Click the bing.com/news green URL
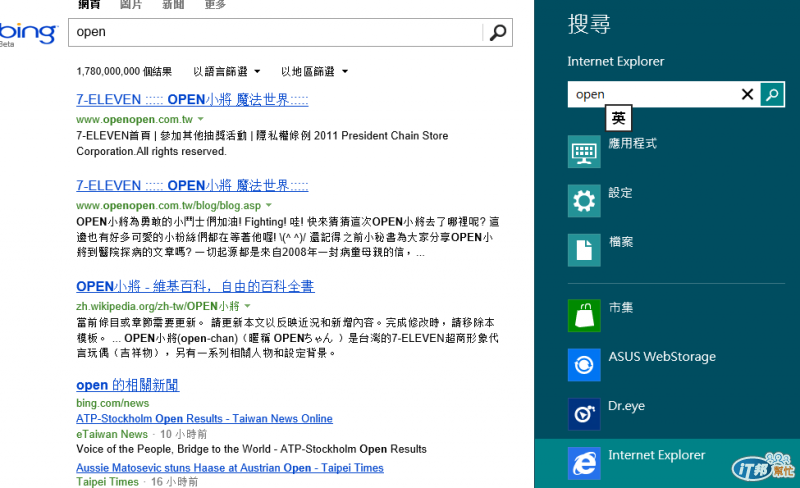 [113, 403]
